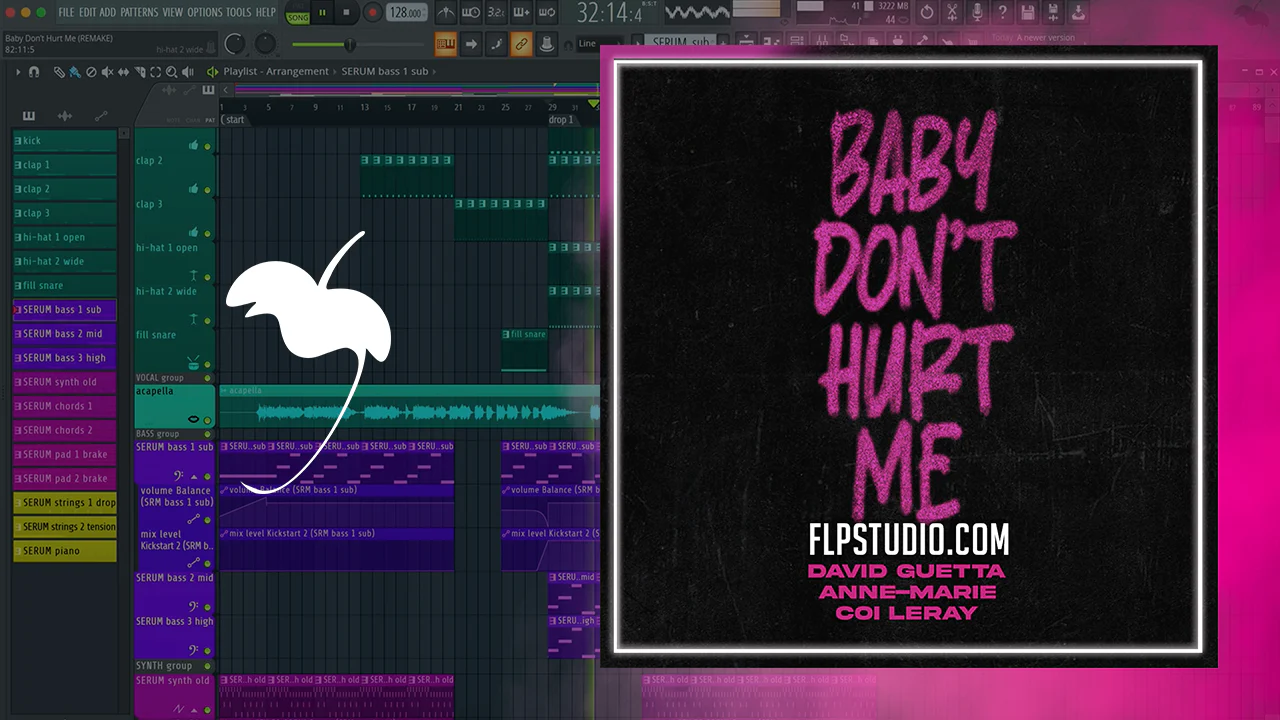Start one-click recording with microphone icon
1280x720 pixels.
click(977, 13)
